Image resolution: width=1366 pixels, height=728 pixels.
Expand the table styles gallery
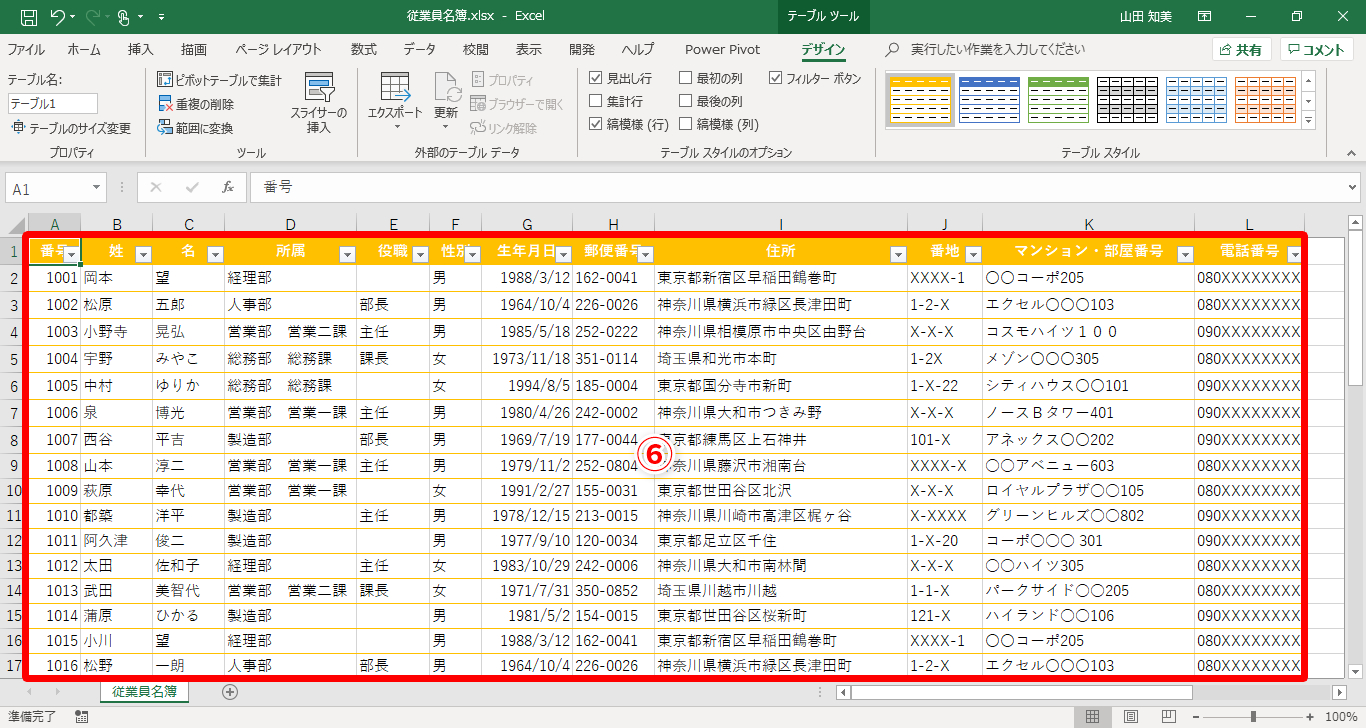(1308, 119)
